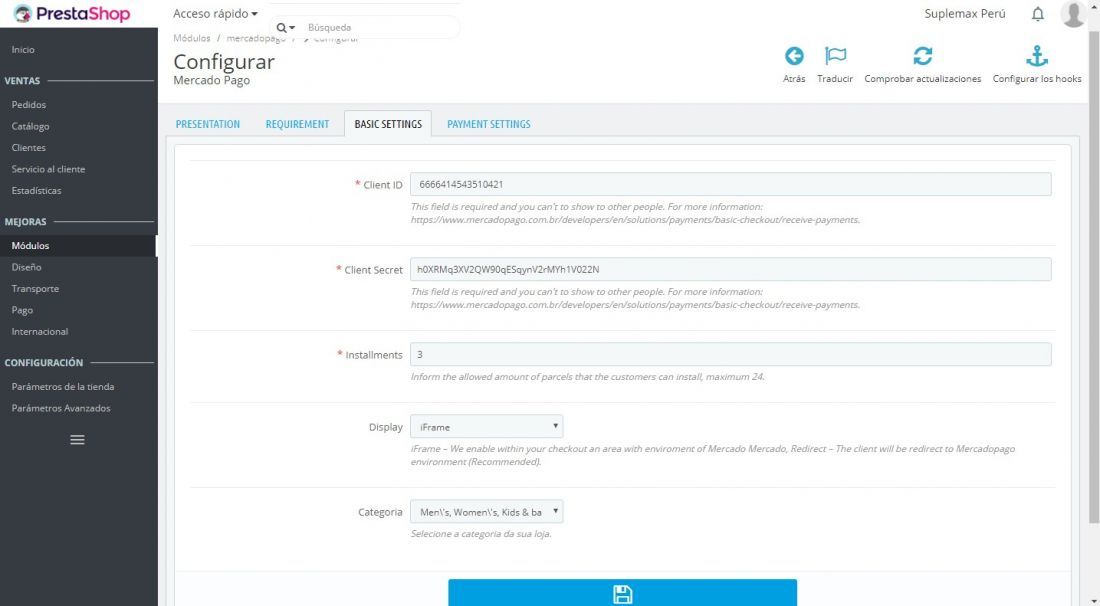Open Transporte in the sidebar
Screen dimensions: 1100x606
click(35, 289)
